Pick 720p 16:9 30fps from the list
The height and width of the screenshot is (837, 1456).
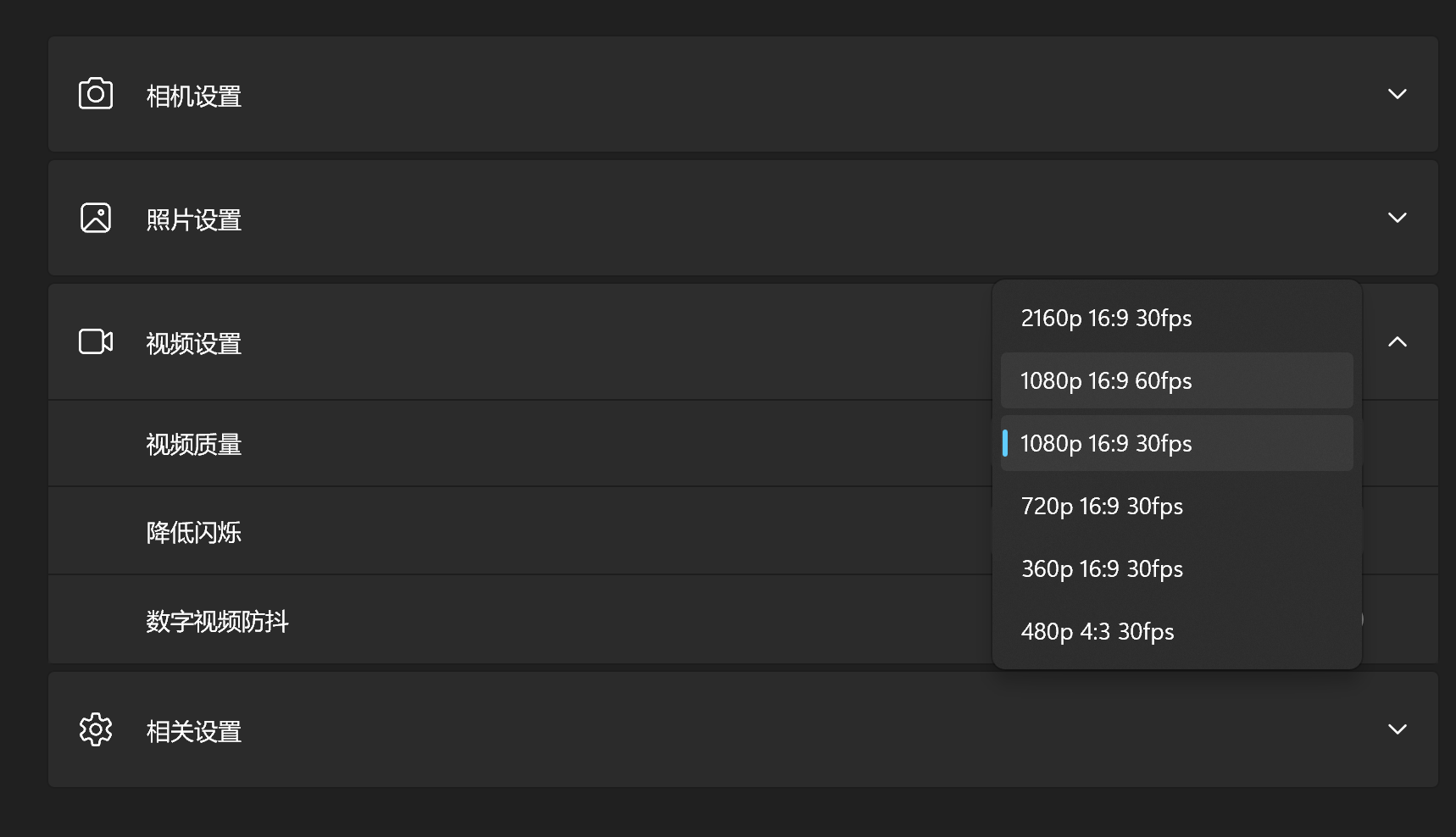(1176, 506)
